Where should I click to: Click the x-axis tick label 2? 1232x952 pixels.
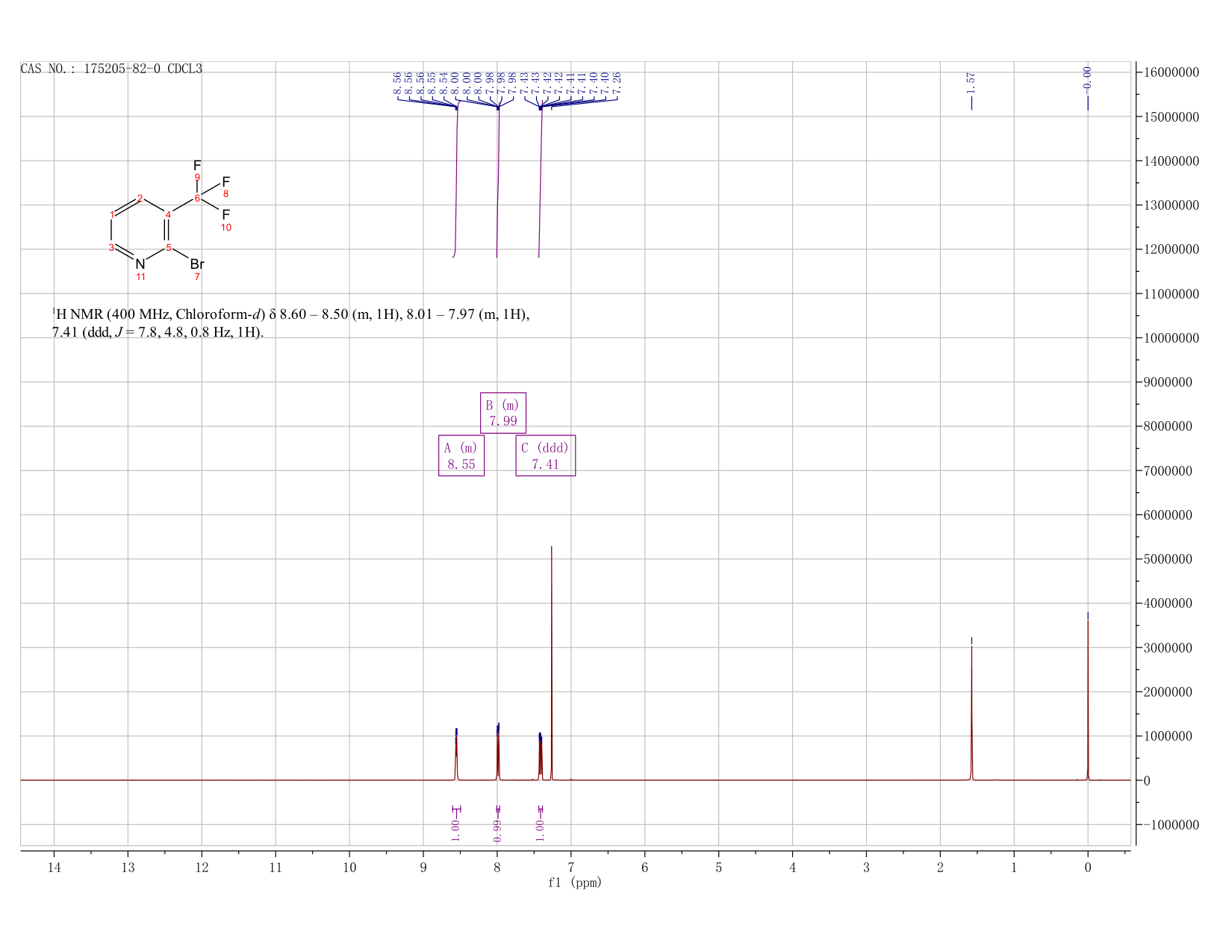tap(940, 867)
